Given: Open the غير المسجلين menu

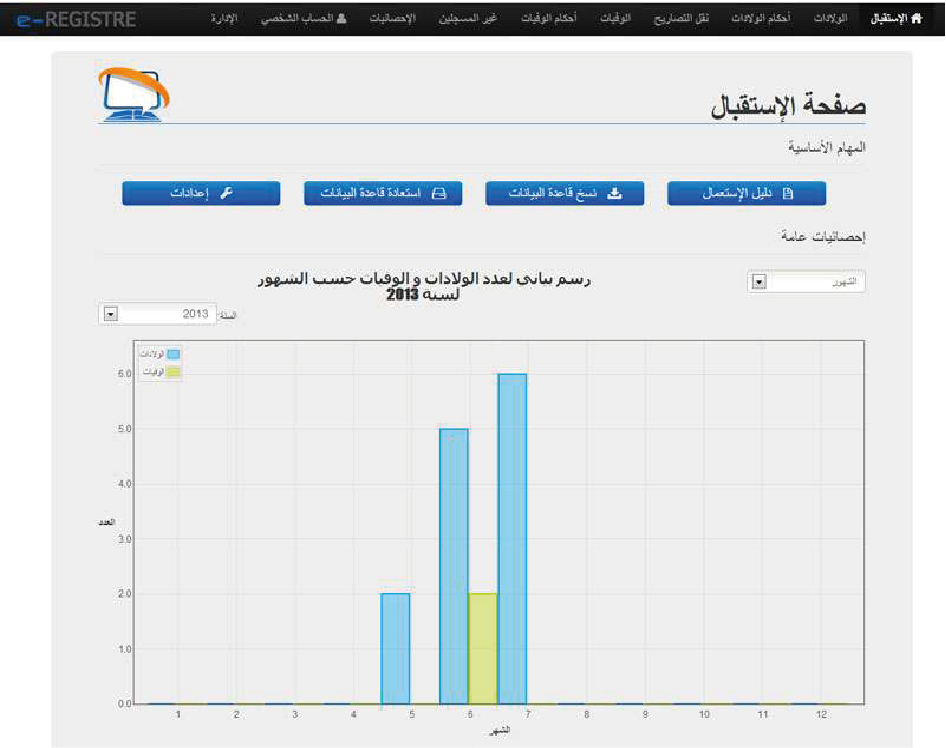Looking at the screenshot, I should (x=468, y=18).
